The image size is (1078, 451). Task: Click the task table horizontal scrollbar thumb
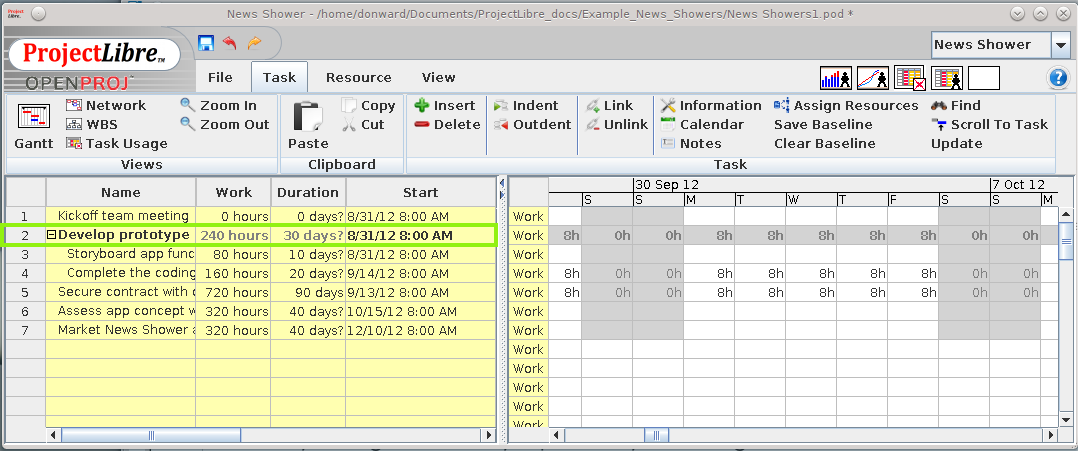click(x=151, y=435)
